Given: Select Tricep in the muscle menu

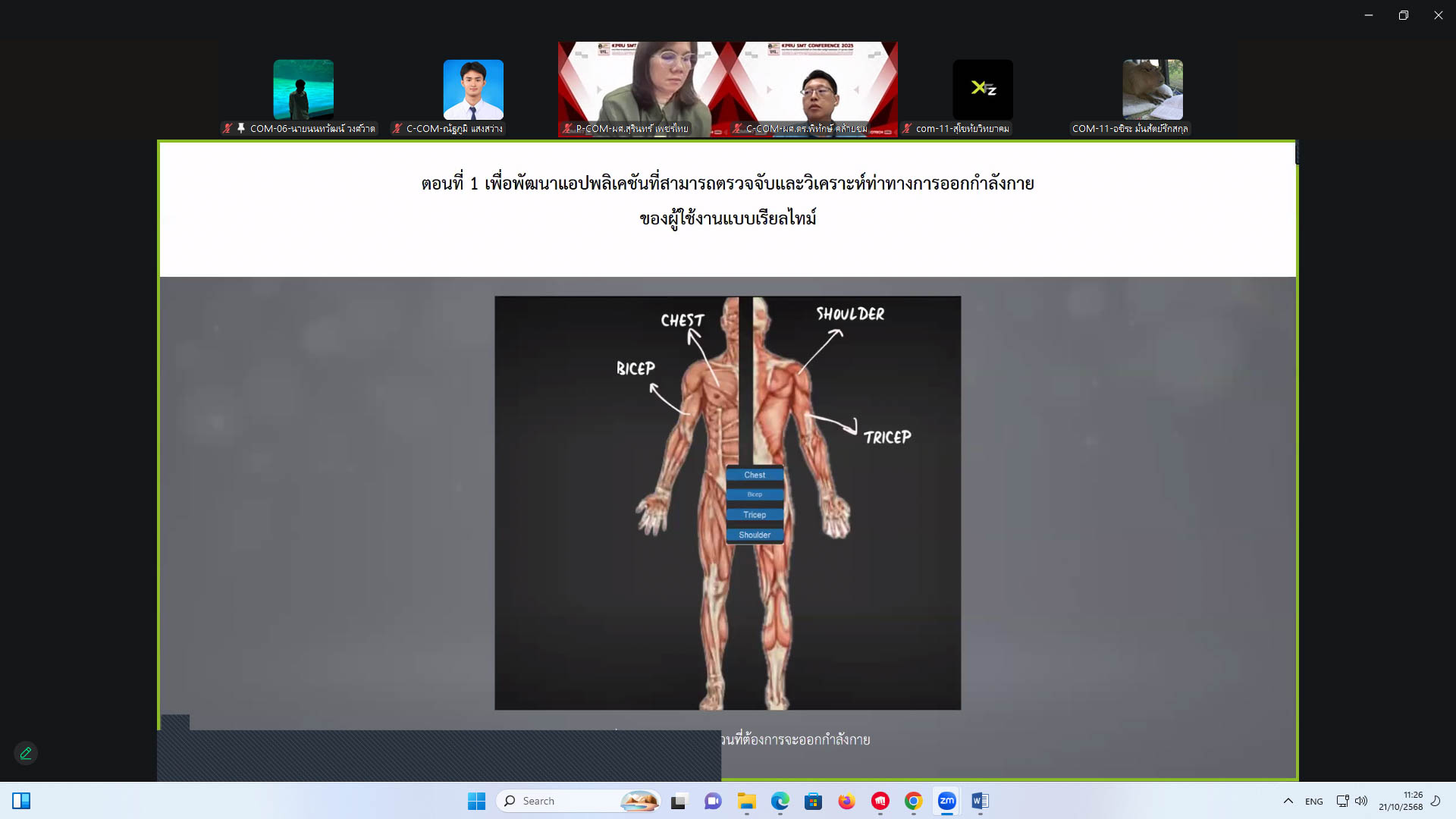Looking at the screenshot, I should coord(755,515).
